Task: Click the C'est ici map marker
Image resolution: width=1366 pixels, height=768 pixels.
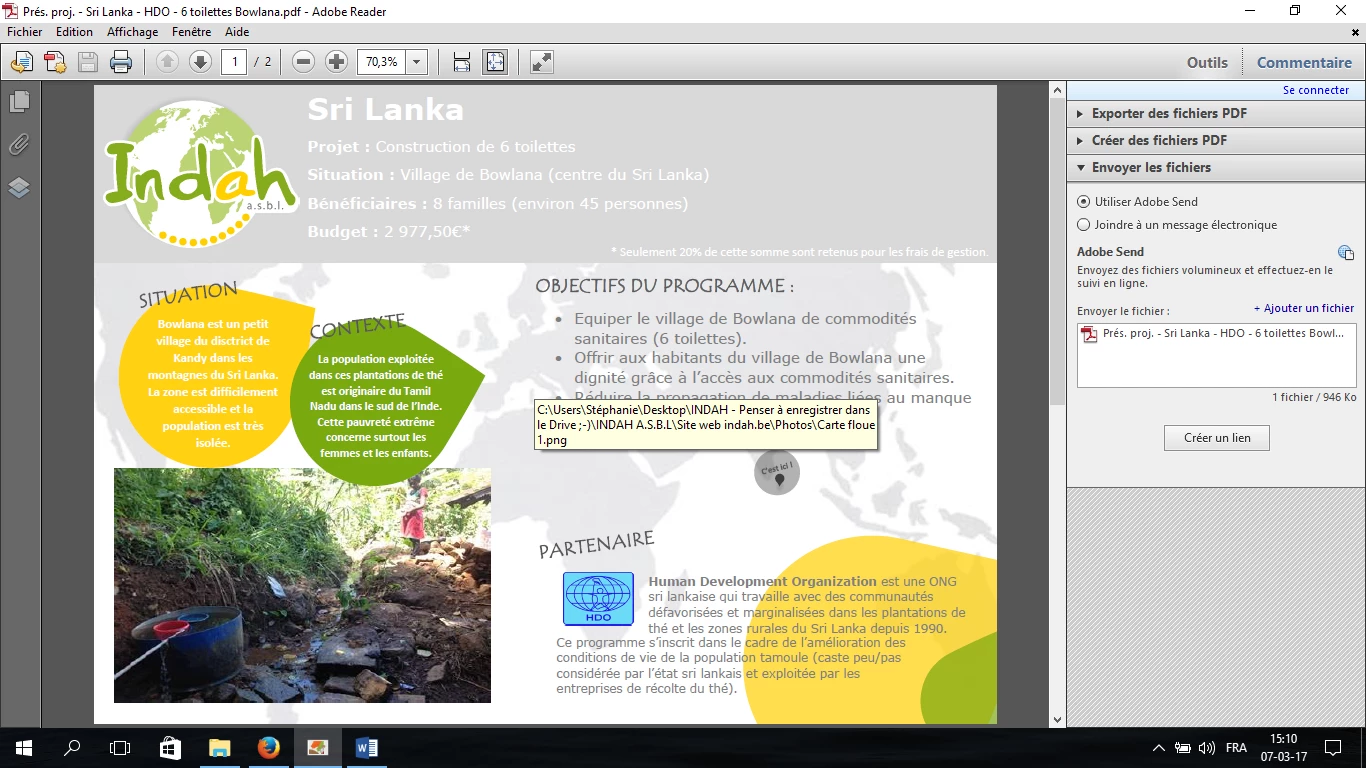Action: [777, 472]
